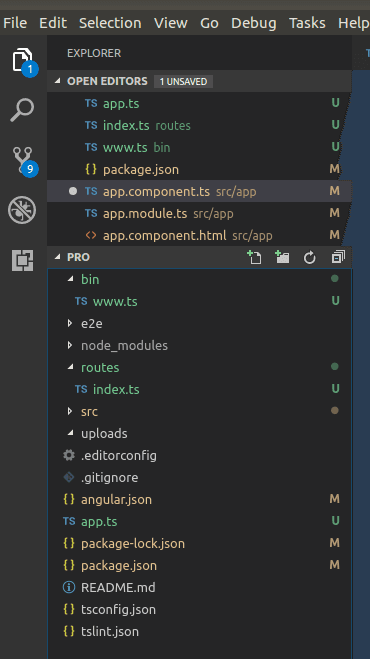
Task: Open the Edit menu
Action: (53, 23)
